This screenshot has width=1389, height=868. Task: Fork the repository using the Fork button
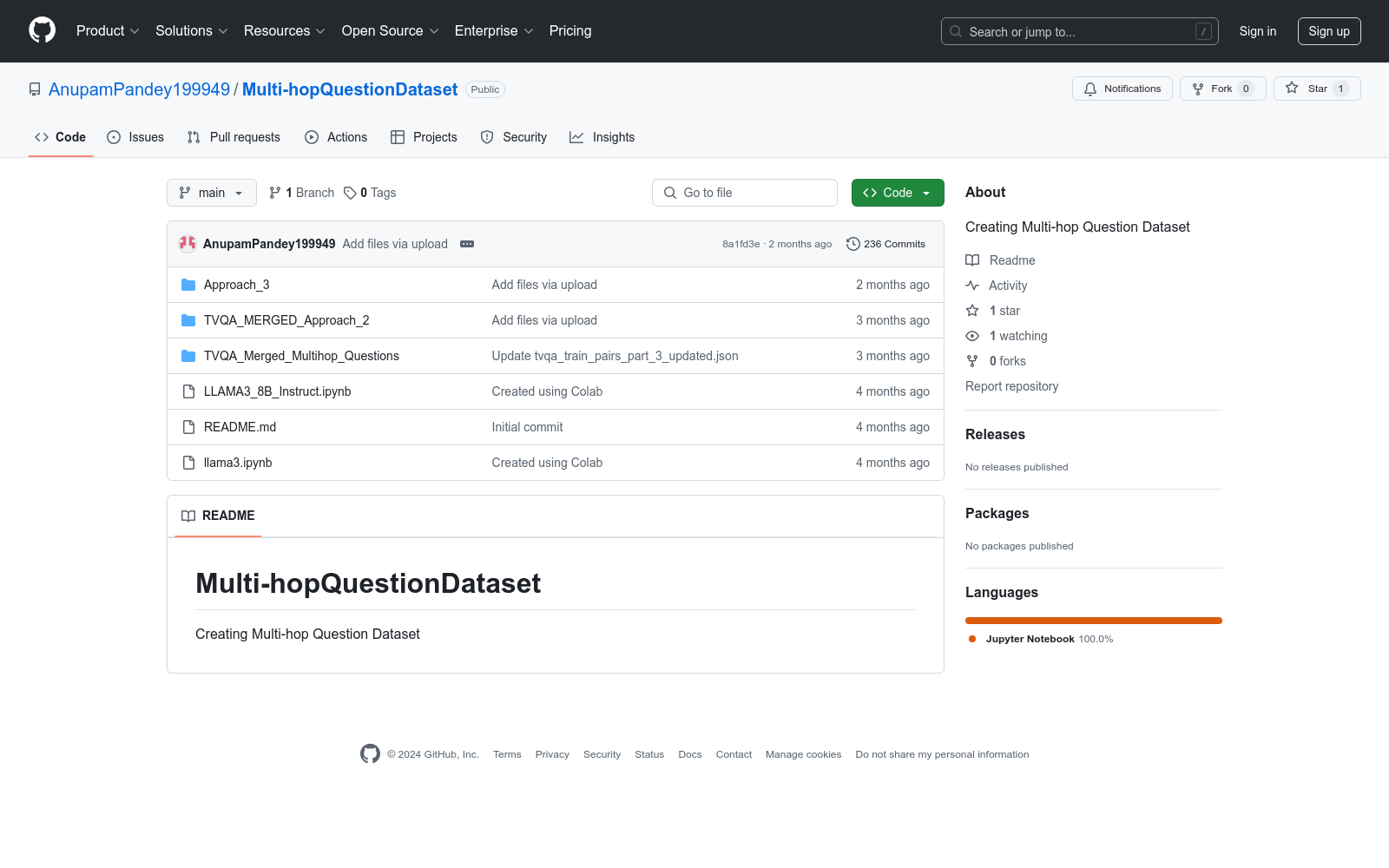point(1223,89)
